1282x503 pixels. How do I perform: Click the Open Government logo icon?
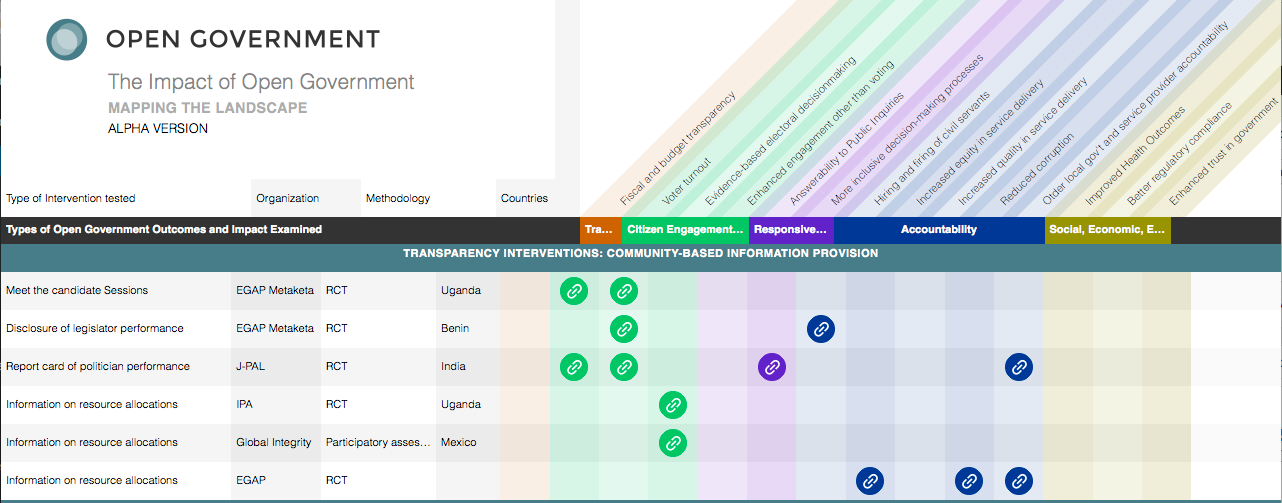68,39
